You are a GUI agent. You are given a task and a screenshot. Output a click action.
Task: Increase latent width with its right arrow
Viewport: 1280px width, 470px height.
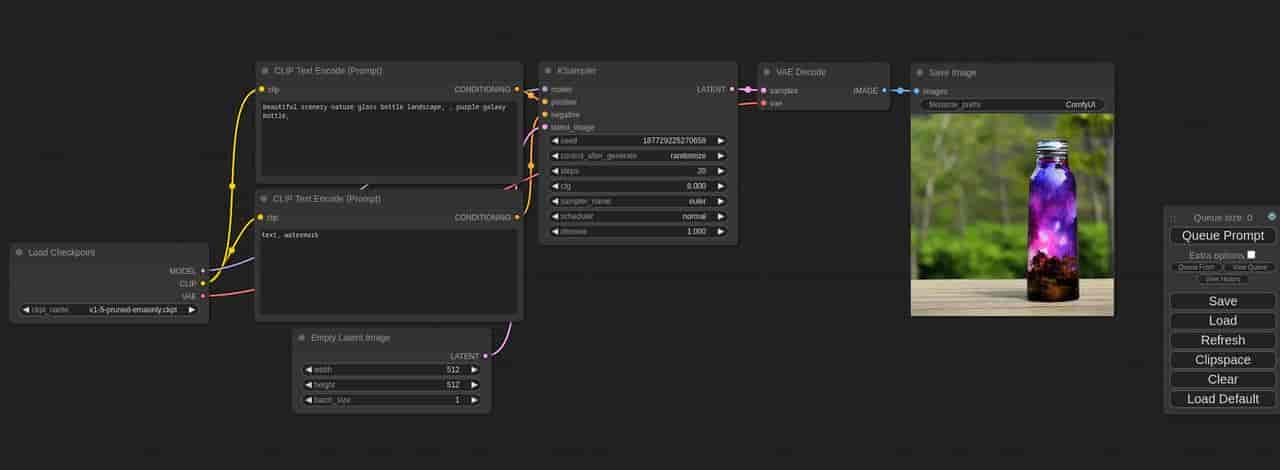point(473,369)
